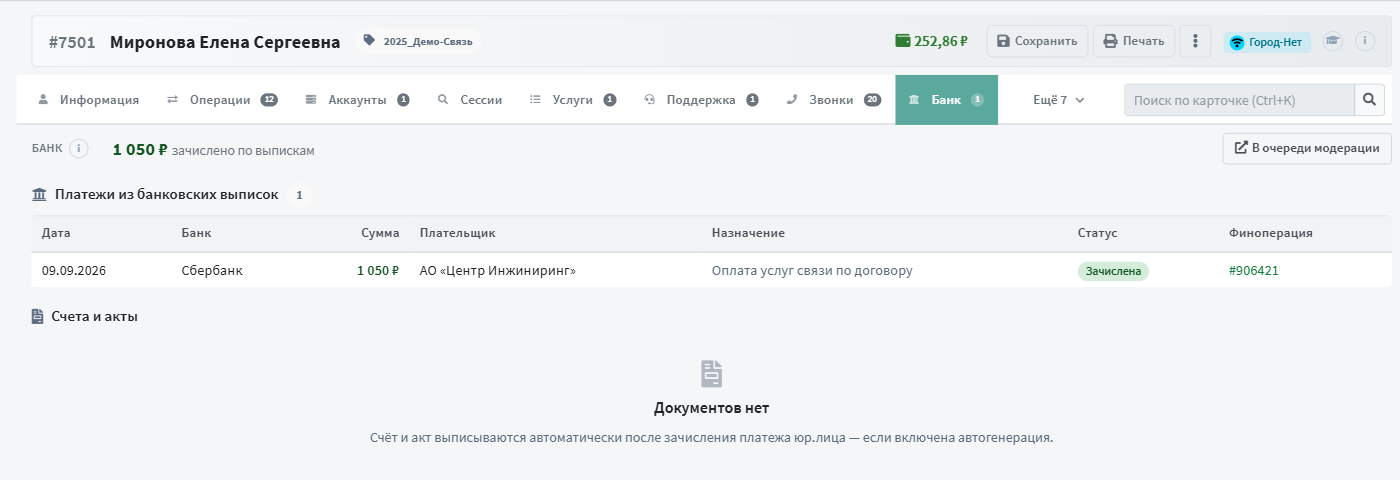Click the Город-Нет provider badge
This screenshot has height=480, width=1400.
click(1267, 42)
